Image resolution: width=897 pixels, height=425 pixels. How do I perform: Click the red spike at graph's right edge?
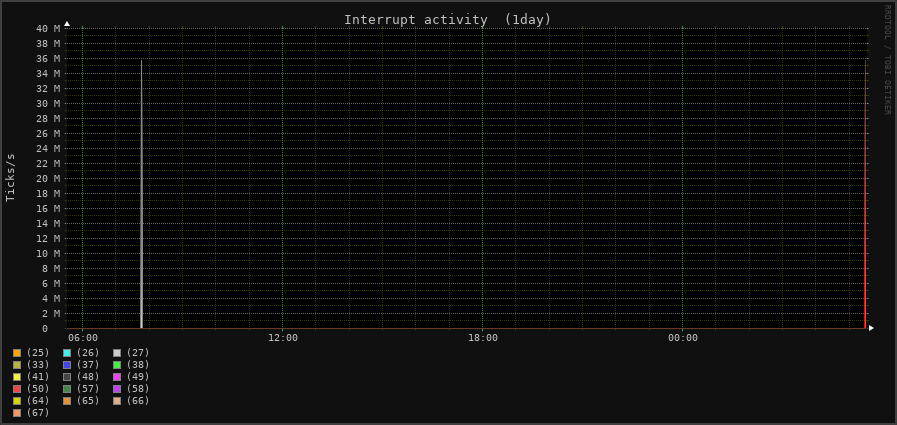coord(865,200)
